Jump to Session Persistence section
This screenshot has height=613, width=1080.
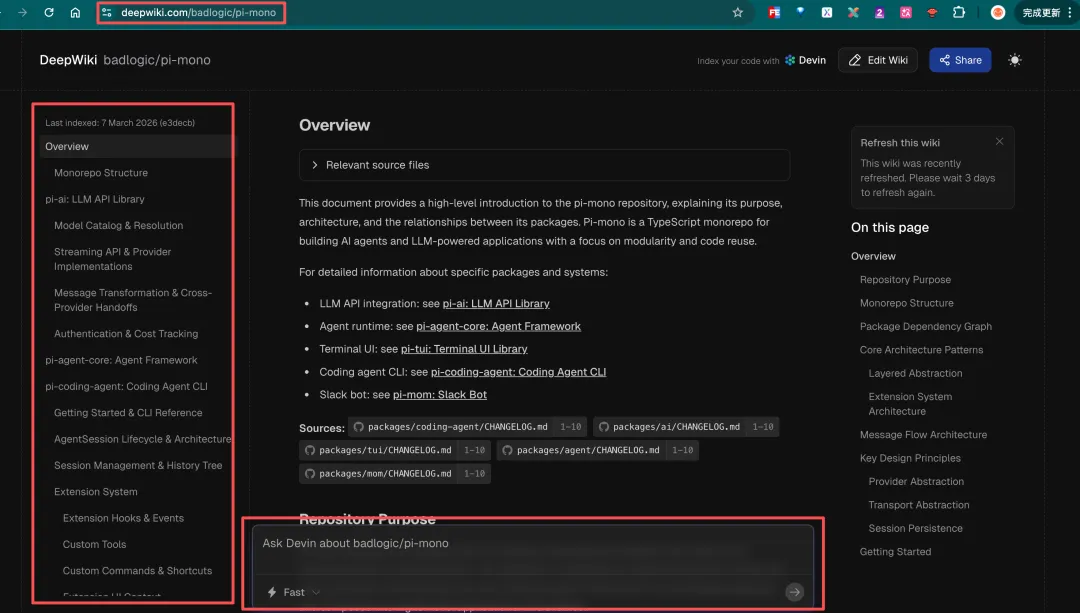(915, 528)
